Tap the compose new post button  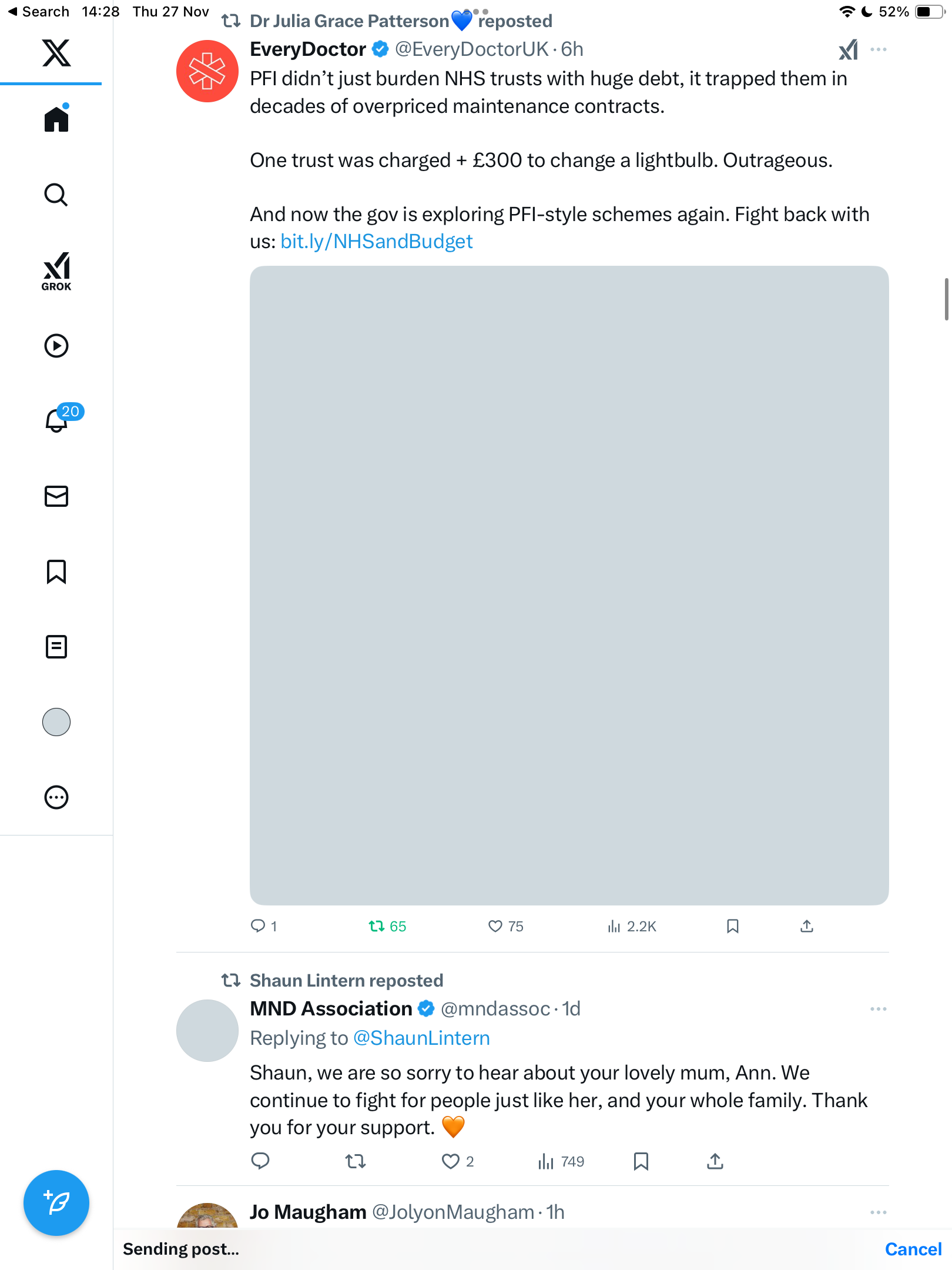56,1202
